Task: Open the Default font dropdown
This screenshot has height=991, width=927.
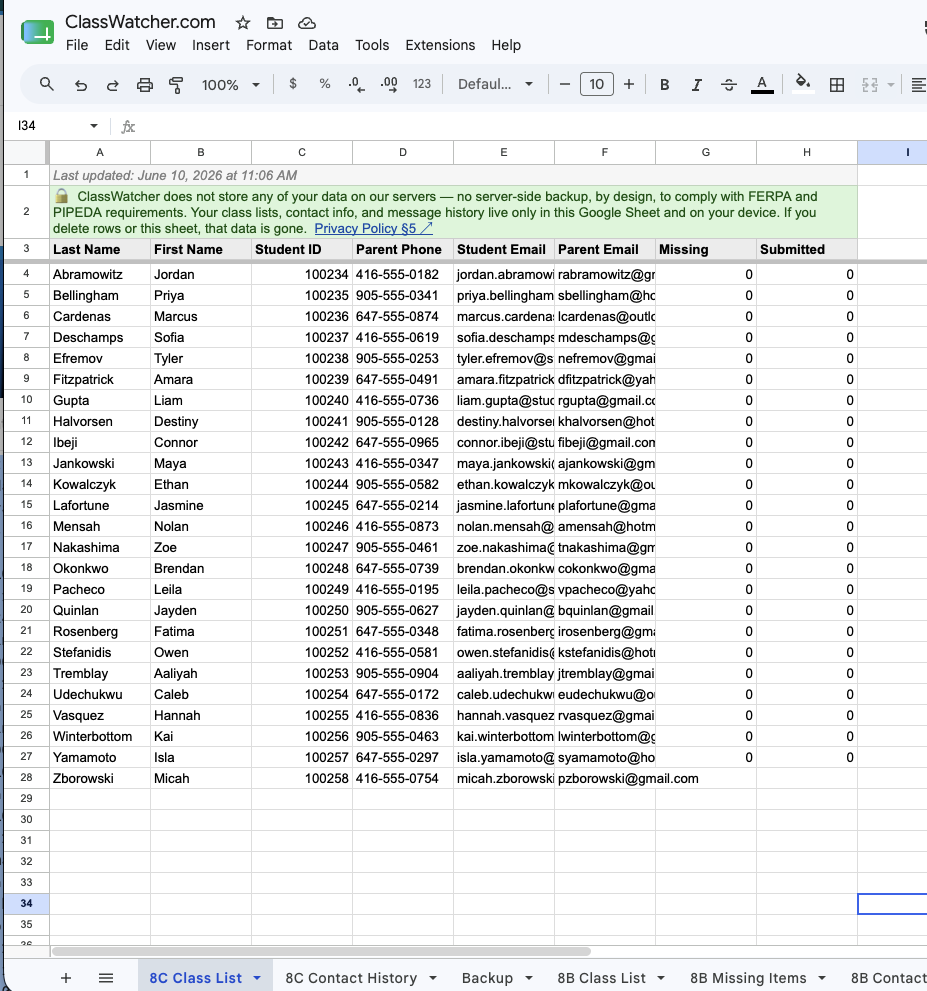Action: [495, 84]
